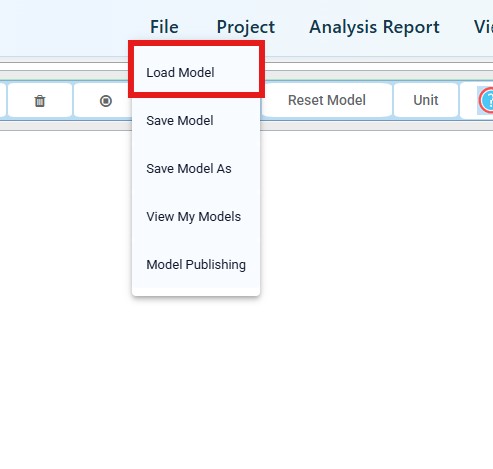This screenshot has height=469, width=493.
Task: Click the partially visible leftmost toolbar button
Action: (x=3, y=100)
